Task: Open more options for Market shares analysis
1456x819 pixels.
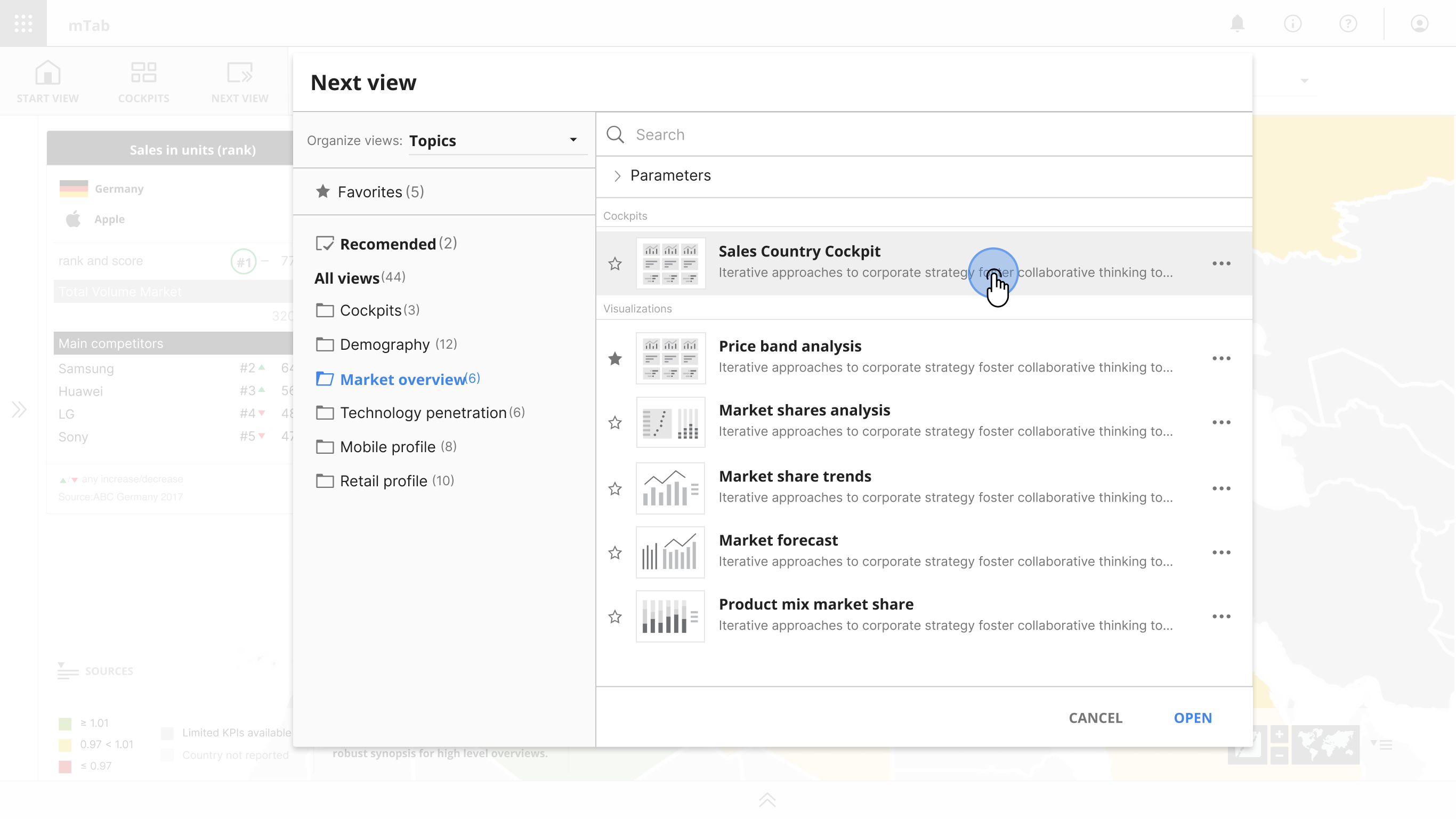Action: 1222,422
